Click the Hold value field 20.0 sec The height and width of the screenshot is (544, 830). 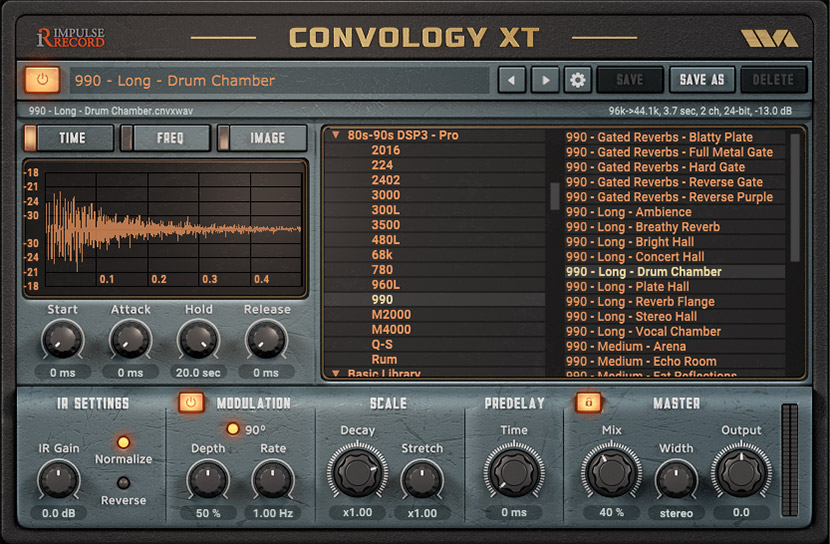click(x=198, y=373)
